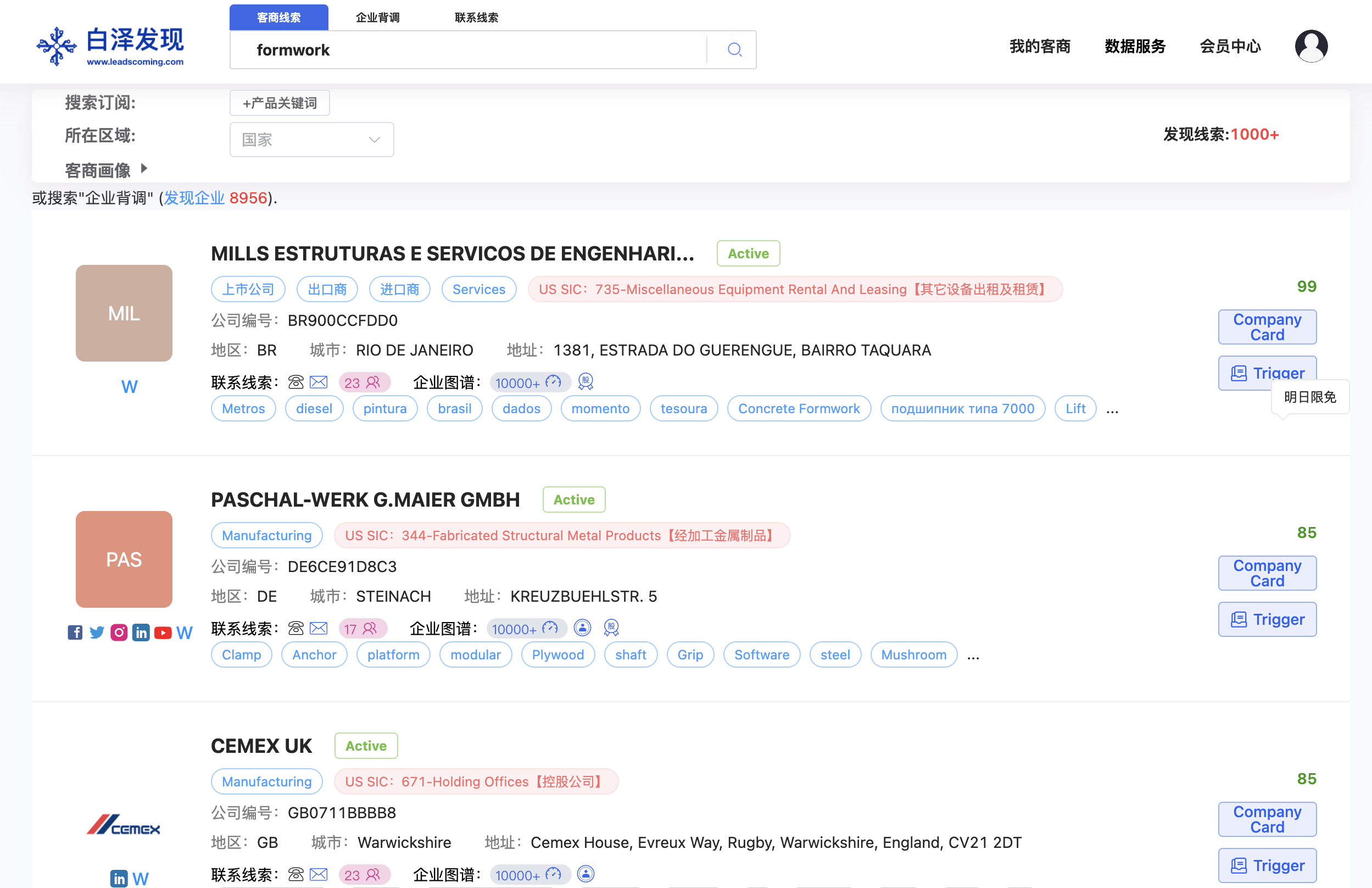Click the PAS company thumbnail

[x=124, y=559]
